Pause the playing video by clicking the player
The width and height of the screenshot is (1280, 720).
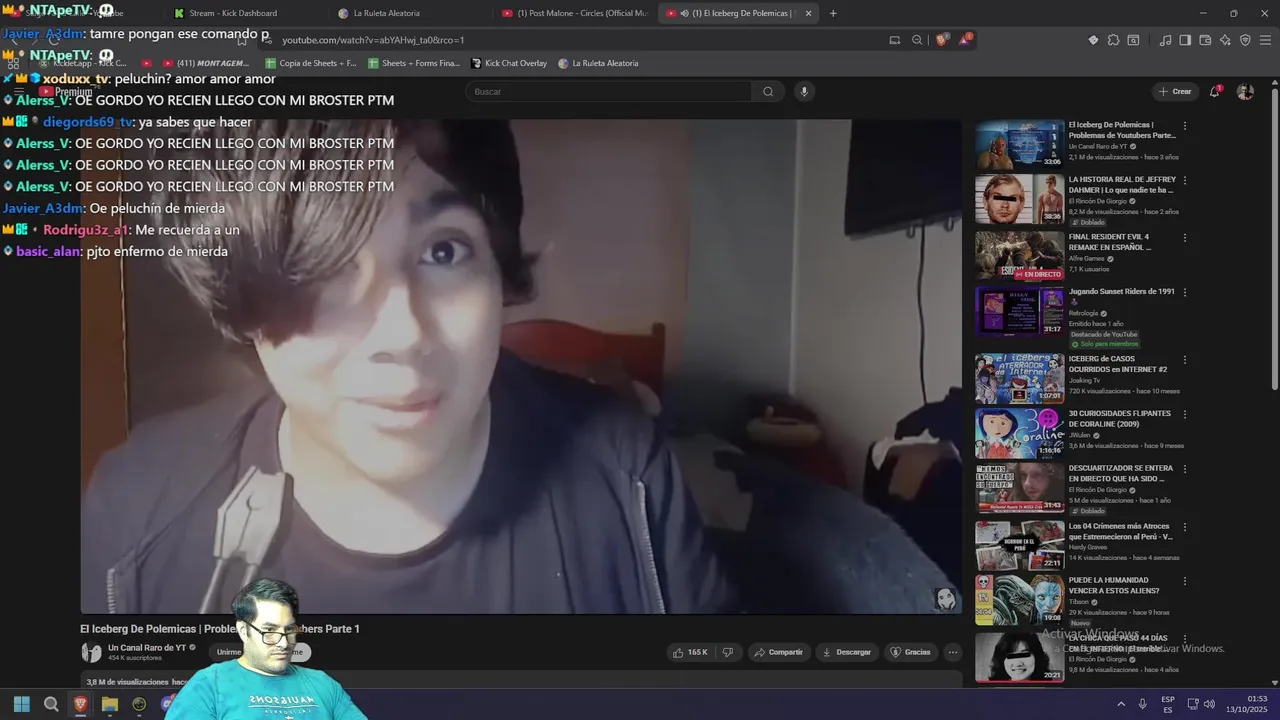coord(521,366)
